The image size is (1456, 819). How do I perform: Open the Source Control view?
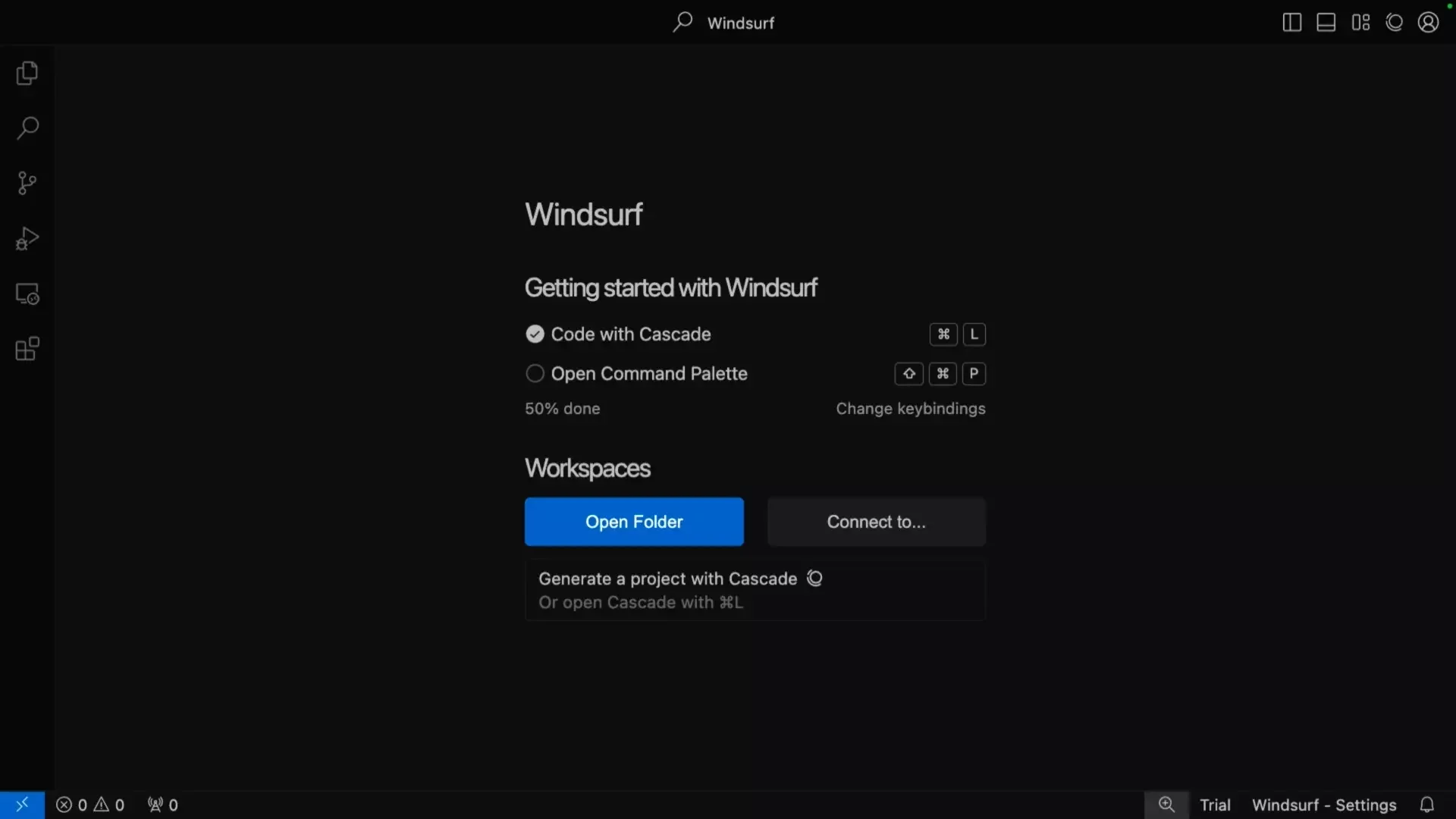pyautogui.click(x=27, y=184)
